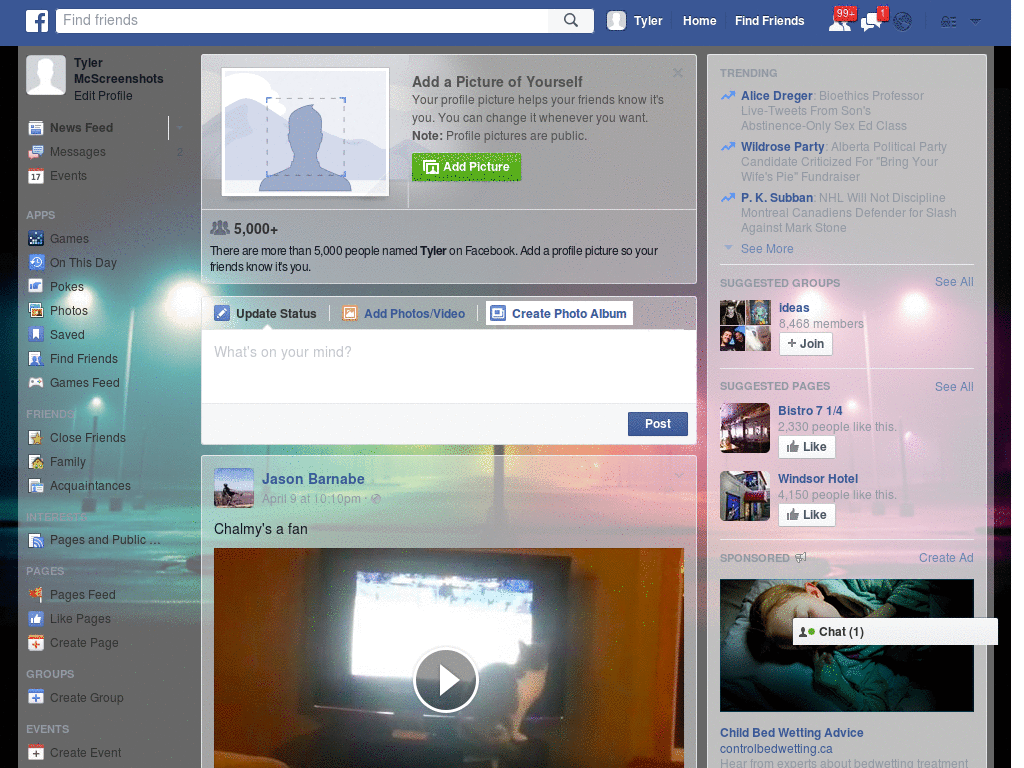Image resolution: width=1024 pixels, height=768 pixels.
Task: Like the Bistro 7 1/4 page
Action: click(807, 447)
